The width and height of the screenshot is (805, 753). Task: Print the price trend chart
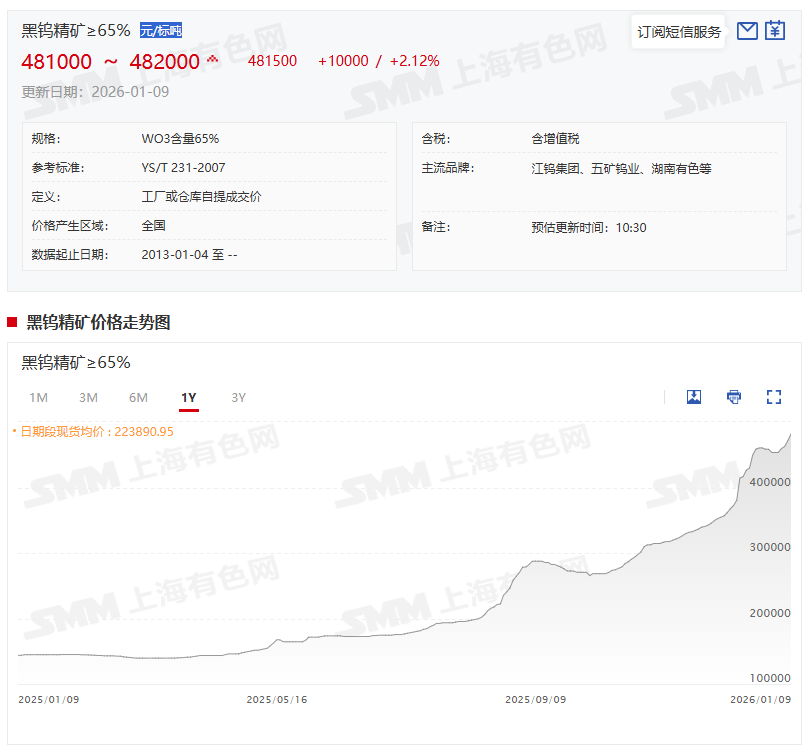734,397
